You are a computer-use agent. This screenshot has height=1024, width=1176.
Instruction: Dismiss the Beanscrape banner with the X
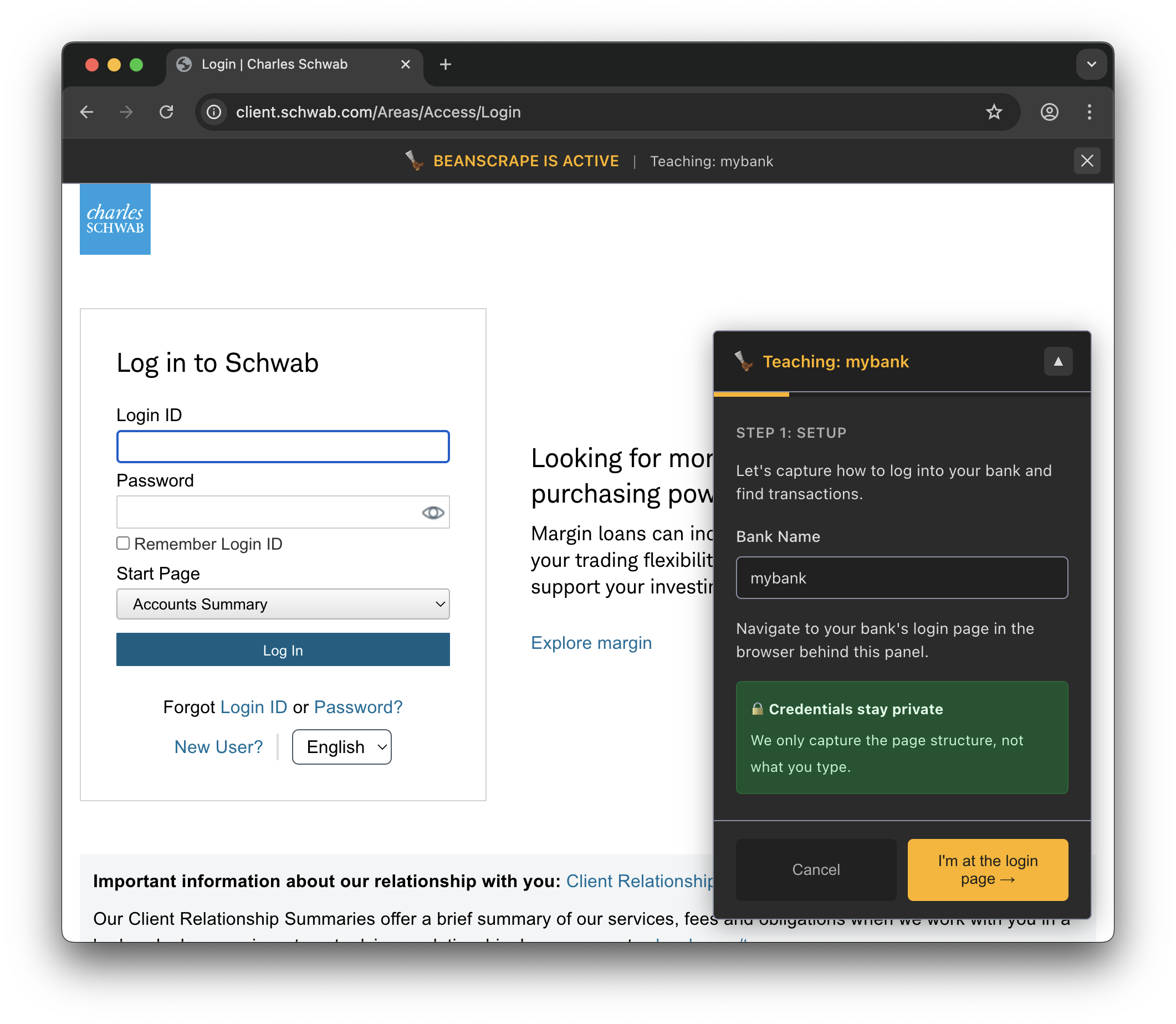tap(1087, 161)
